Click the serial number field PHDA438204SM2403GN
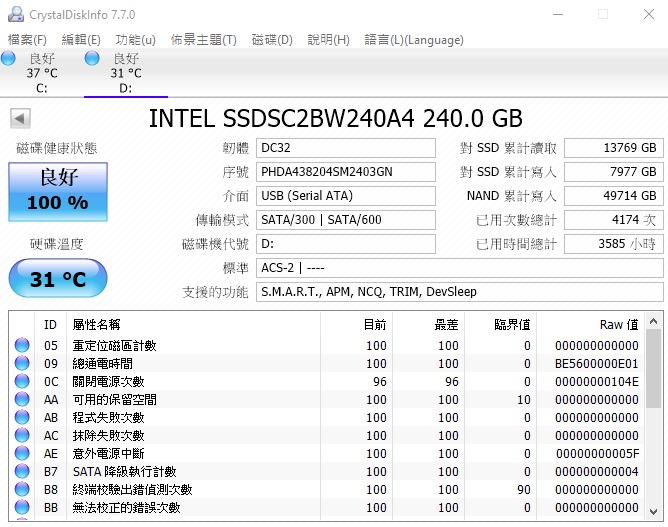 tap(346, 172)
